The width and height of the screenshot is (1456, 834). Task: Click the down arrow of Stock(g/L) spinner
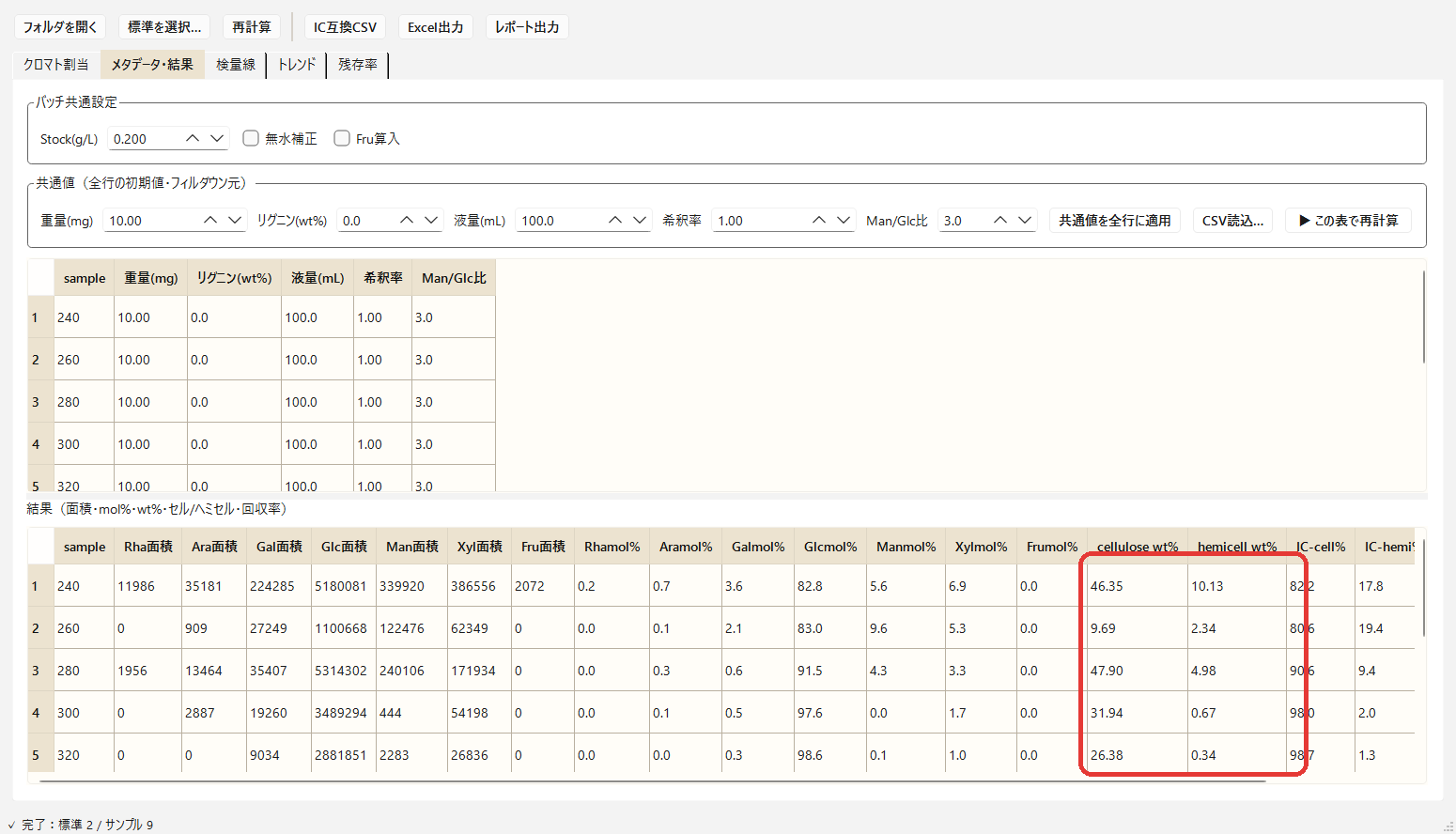217,138
